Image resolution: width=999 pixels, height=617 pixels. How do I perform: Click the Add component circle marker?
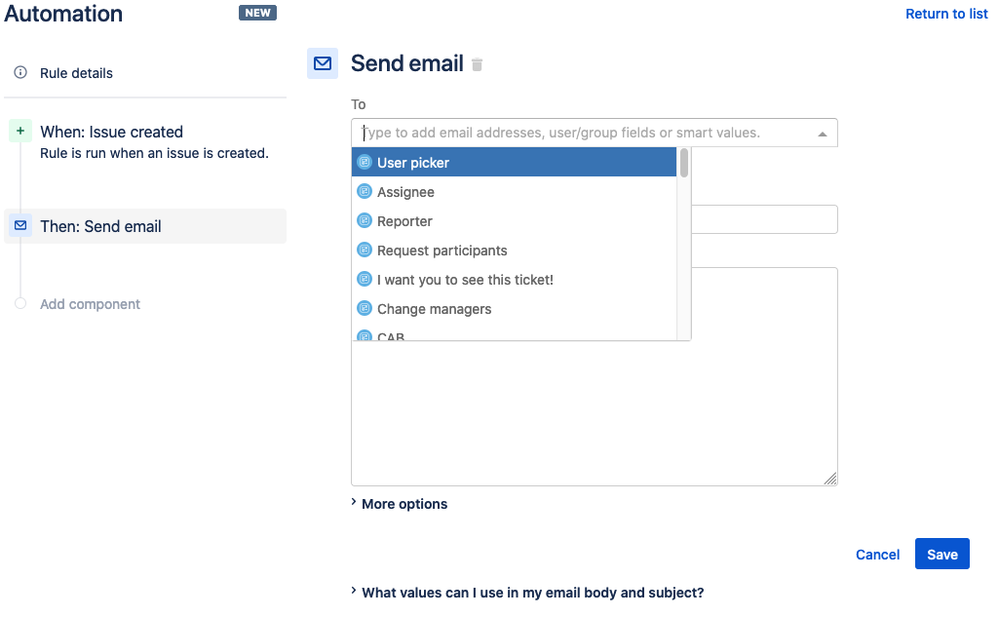(x=20, y=304)
